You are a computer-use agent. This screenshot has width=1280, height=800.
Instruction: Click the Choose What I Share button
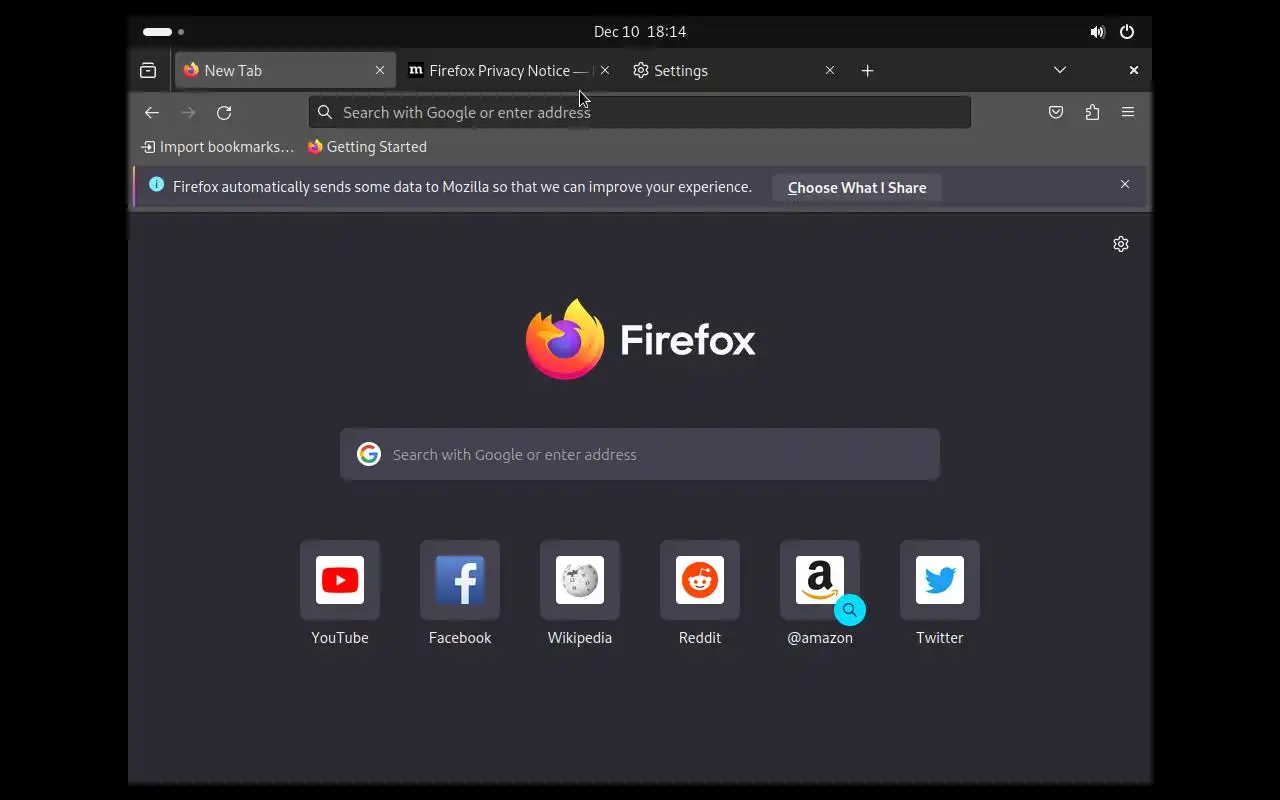[x=857, y=187]
